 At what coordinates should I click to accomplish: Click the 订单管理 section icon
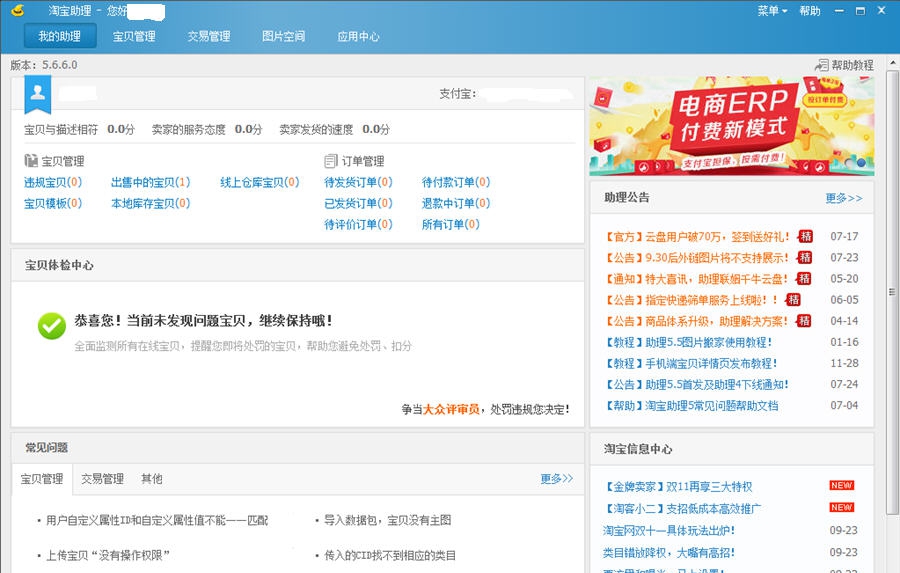click(x=331, y=161)
